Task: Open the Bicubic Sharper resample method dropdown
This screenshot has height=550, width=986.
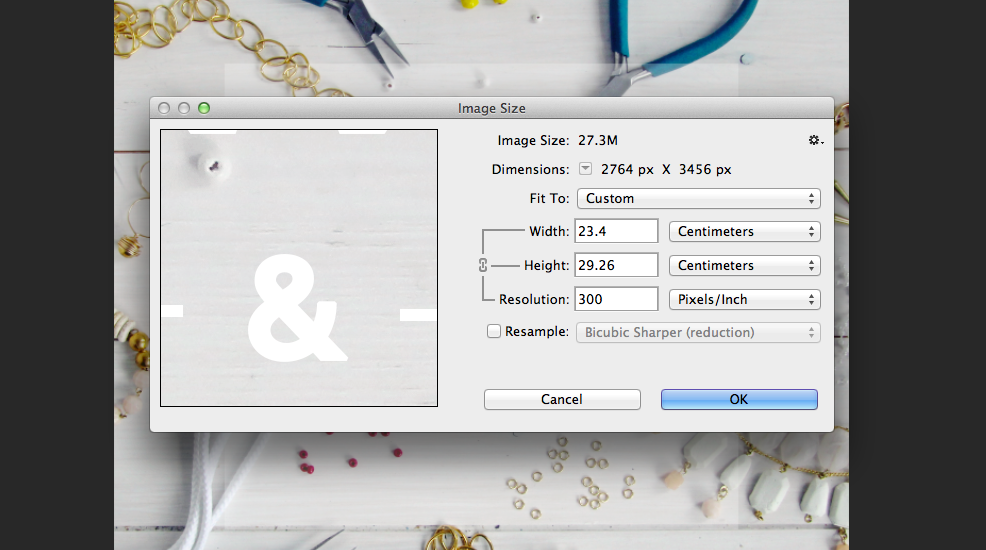Action: coord(699,333)
